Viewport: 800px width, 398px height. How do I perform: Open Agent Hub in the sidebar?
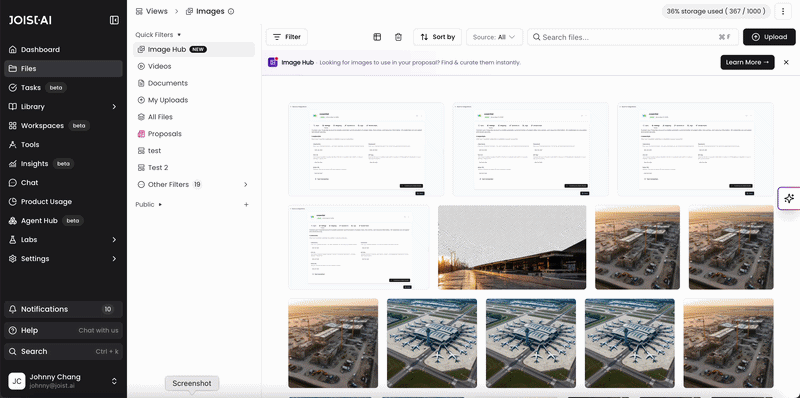pyautogui.click(x=63, y=220)
